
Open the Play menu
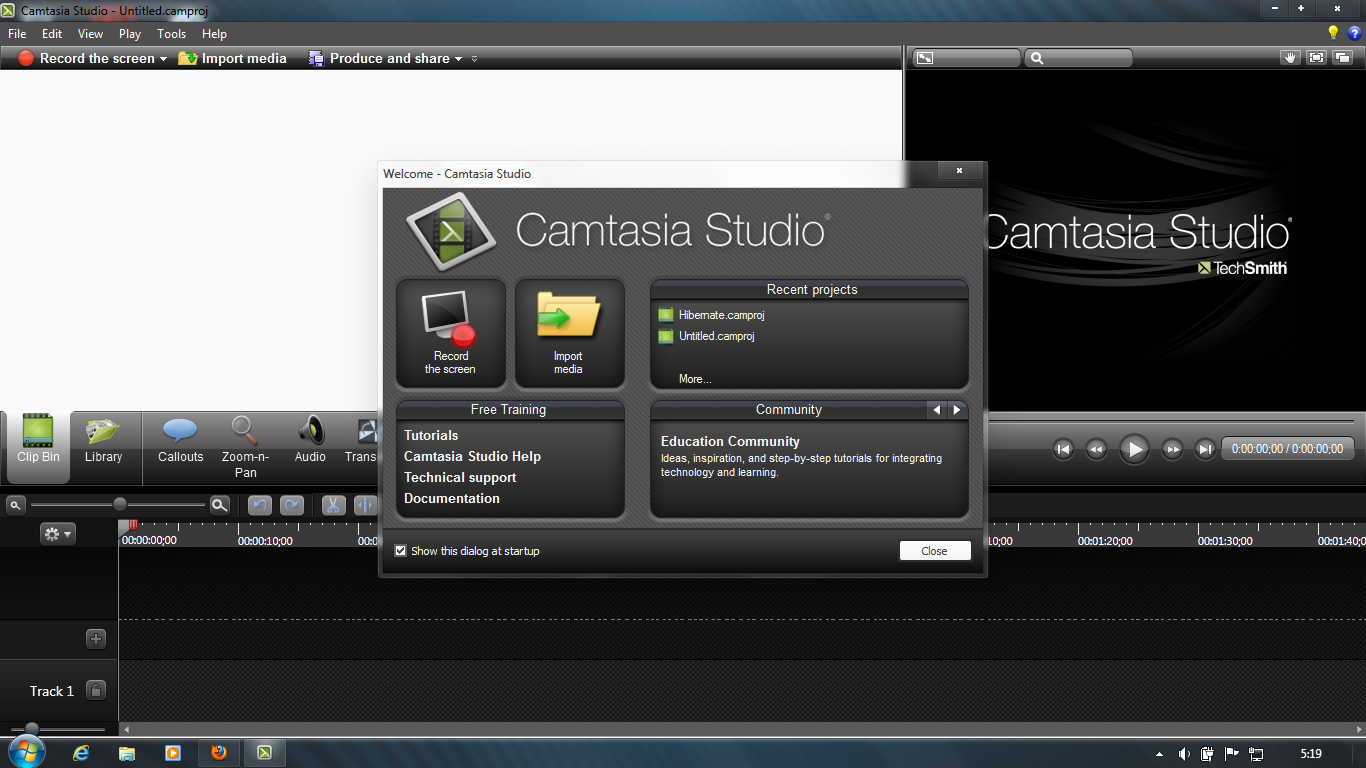pos(130,34)
